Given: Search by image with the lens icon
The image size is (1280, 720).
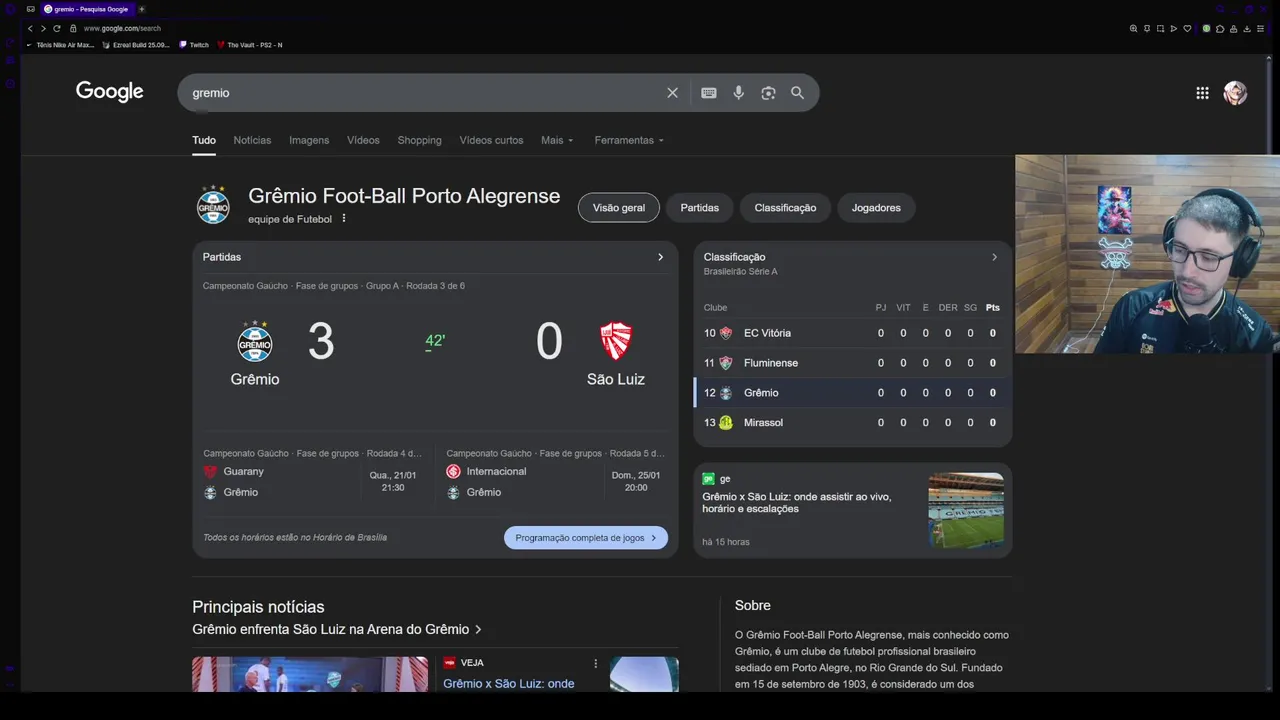Looking at the screenshot, I should (768, 93).
